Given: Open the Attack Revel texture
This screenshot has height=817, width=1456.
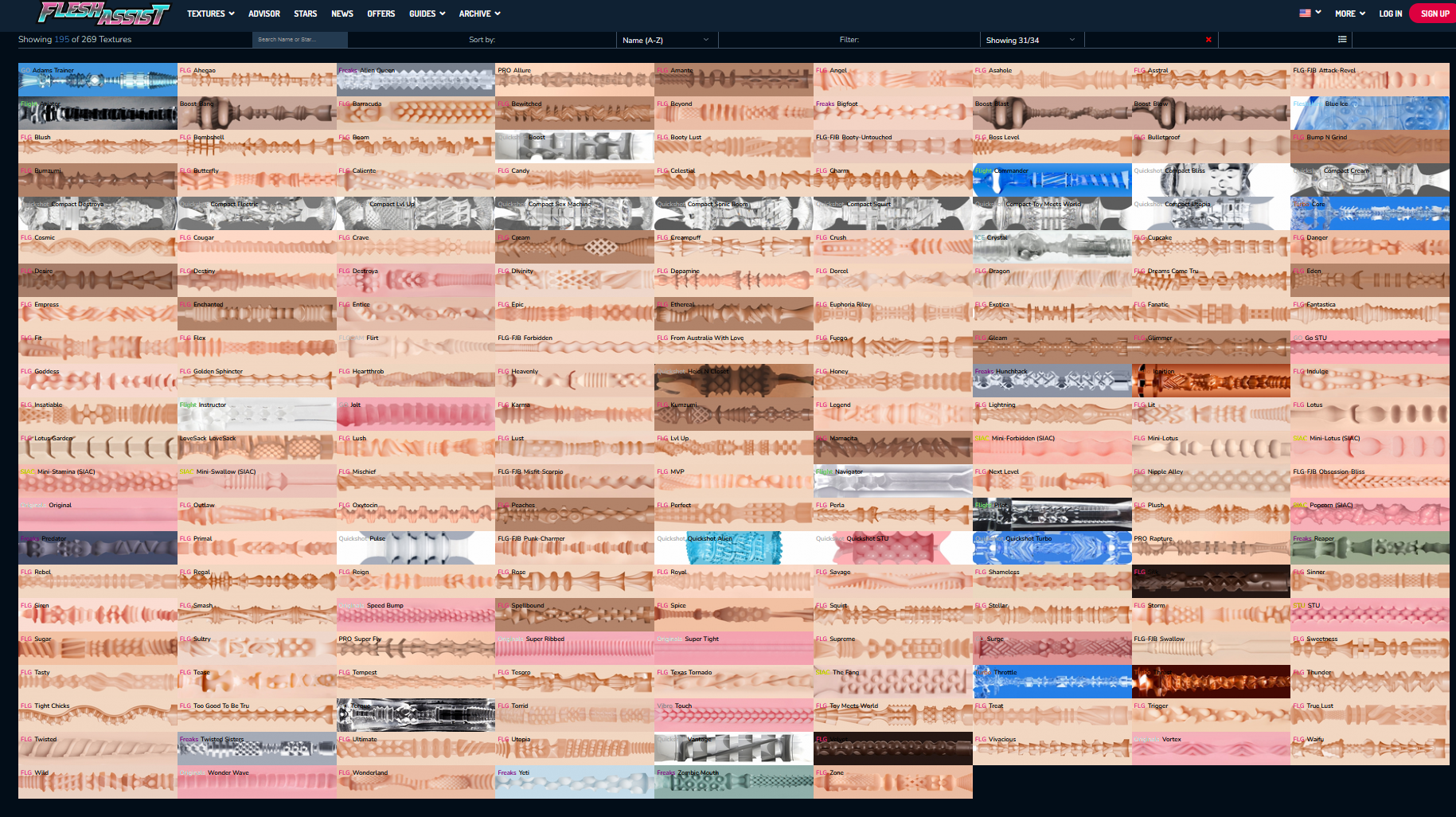Looking at the screenshot, I should [1370, 80].
